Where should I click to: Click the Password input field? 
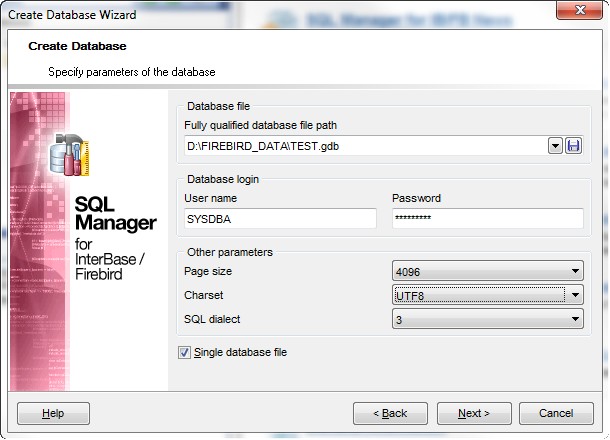coord(487,218)
